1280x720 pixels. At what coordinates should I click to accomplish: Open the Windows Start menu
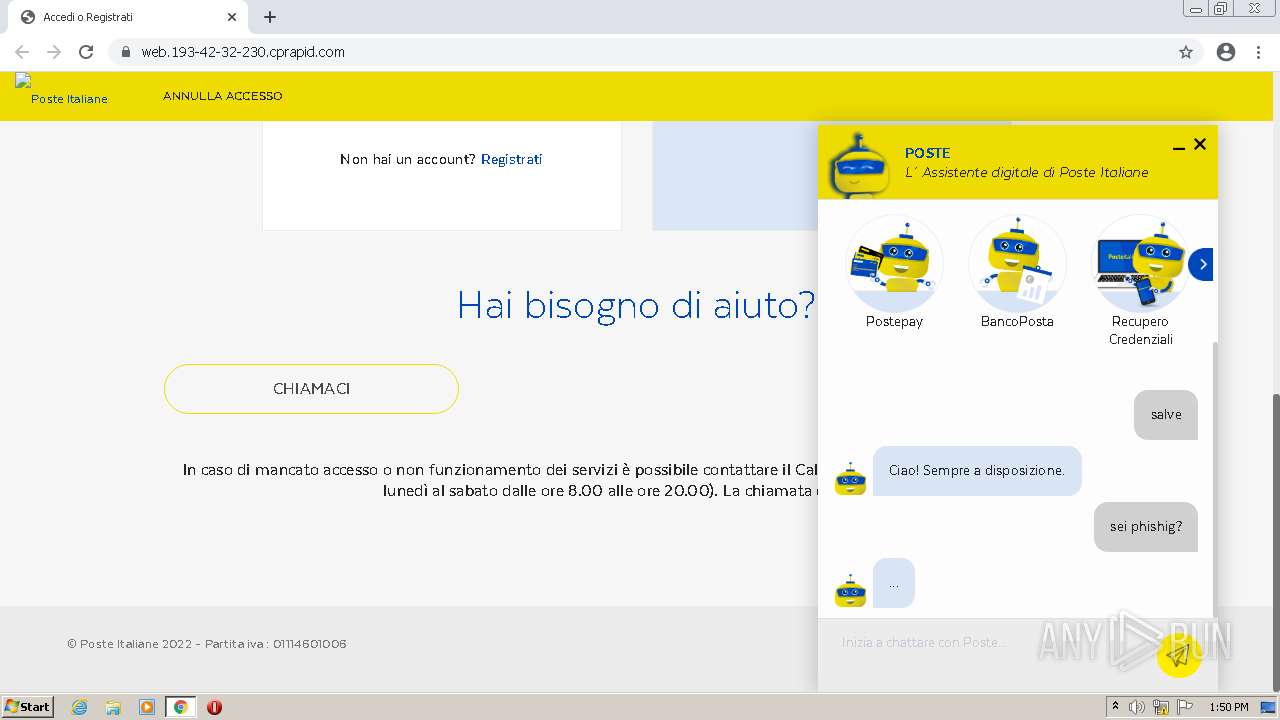click(x=27, y=707)
